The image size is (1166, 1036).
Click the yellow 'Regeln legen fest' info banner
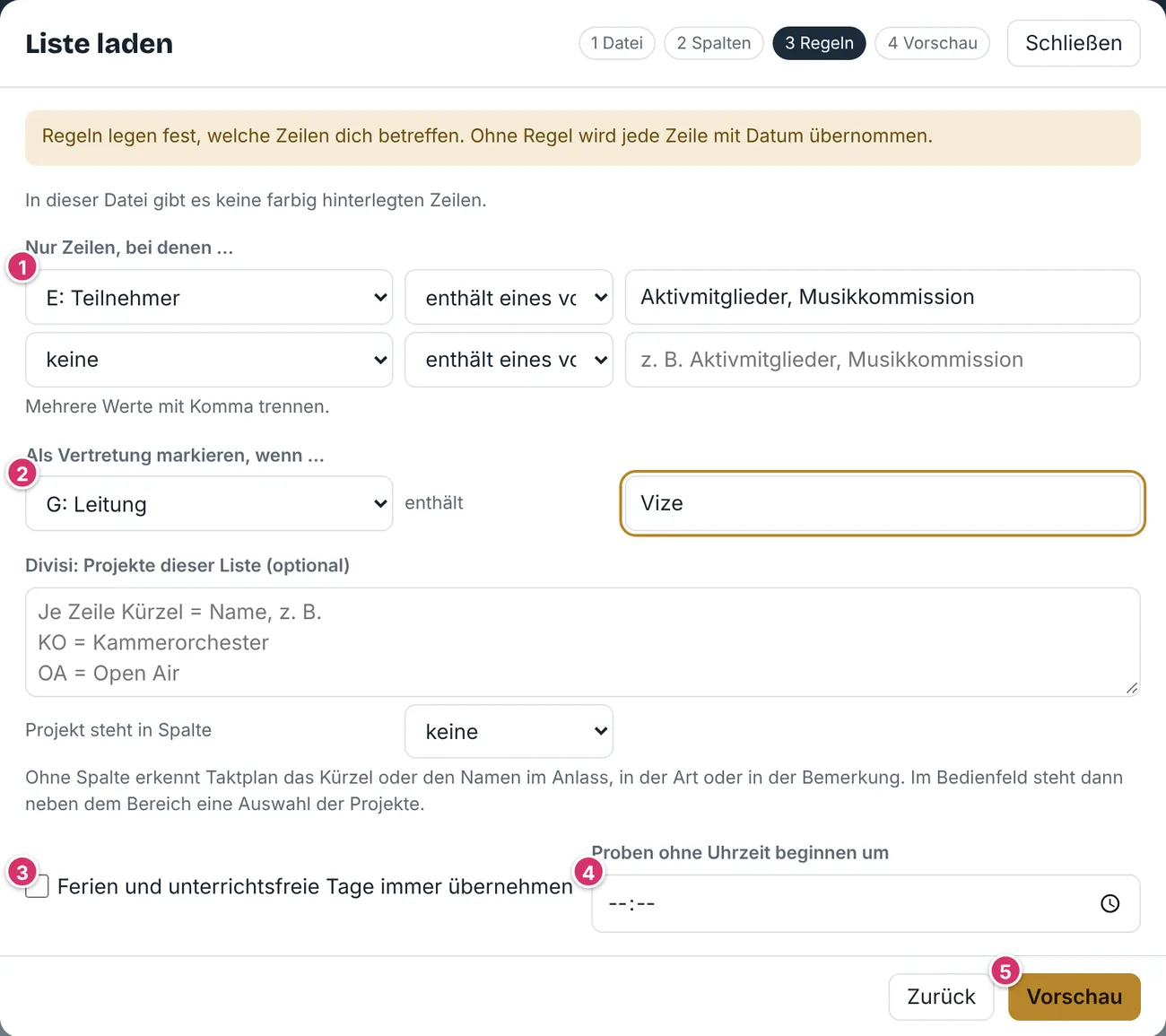point(583,137)
